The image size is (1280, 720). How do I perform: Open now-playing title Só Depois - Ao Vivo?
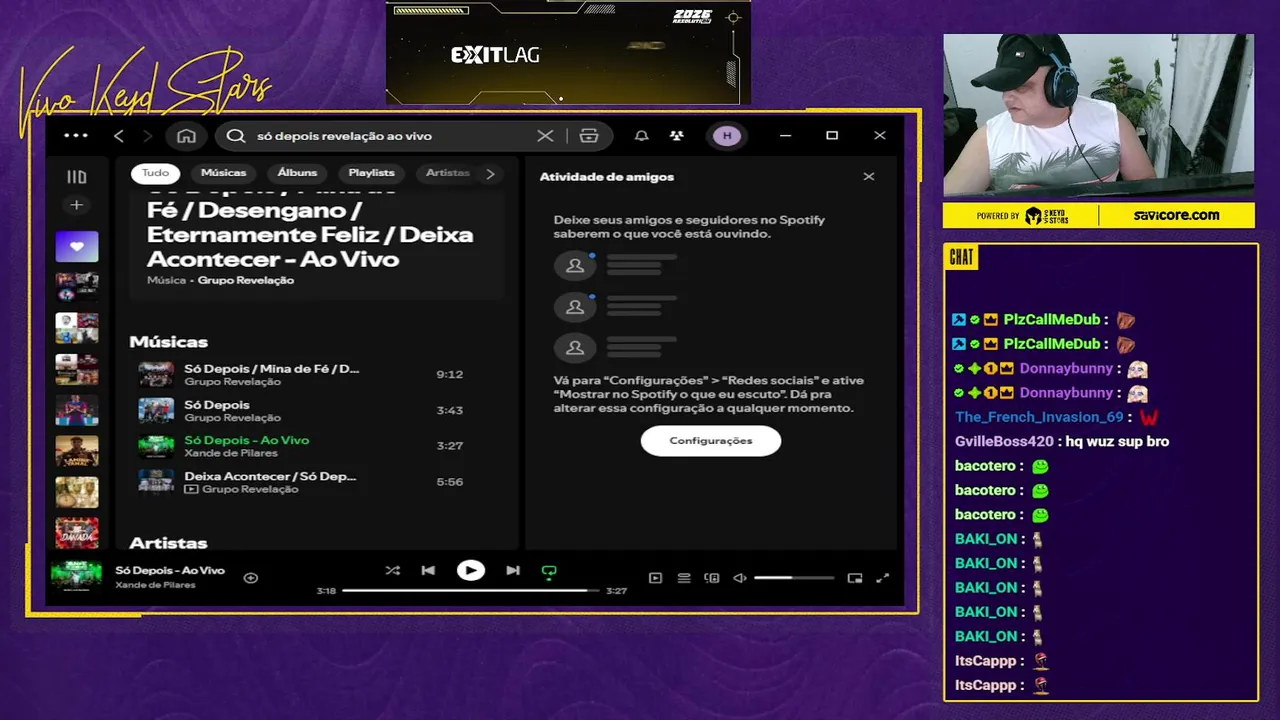point(170,570)
